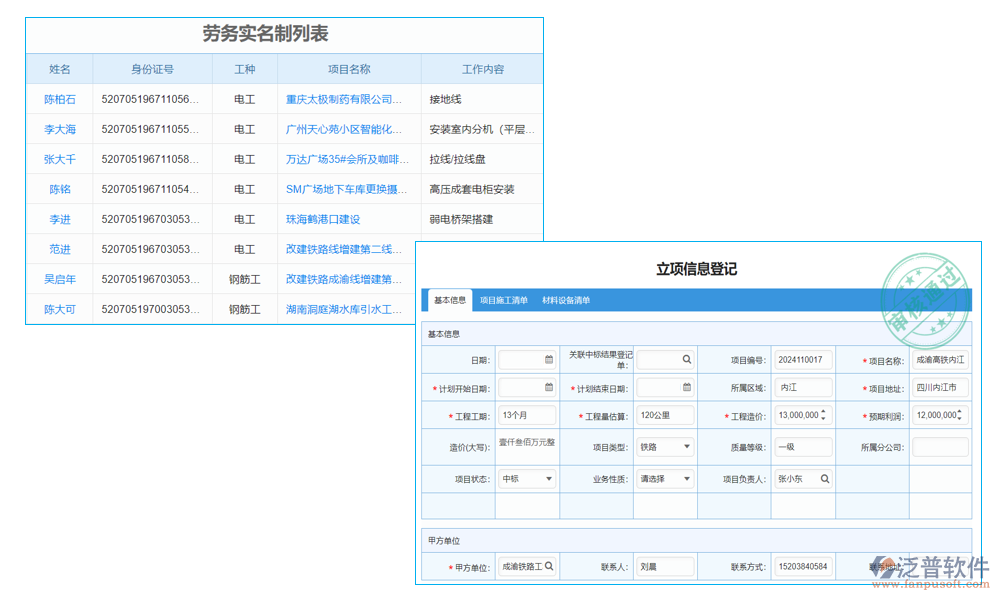
Task: Click the 身份证号 column header
Action: [152, 68]
